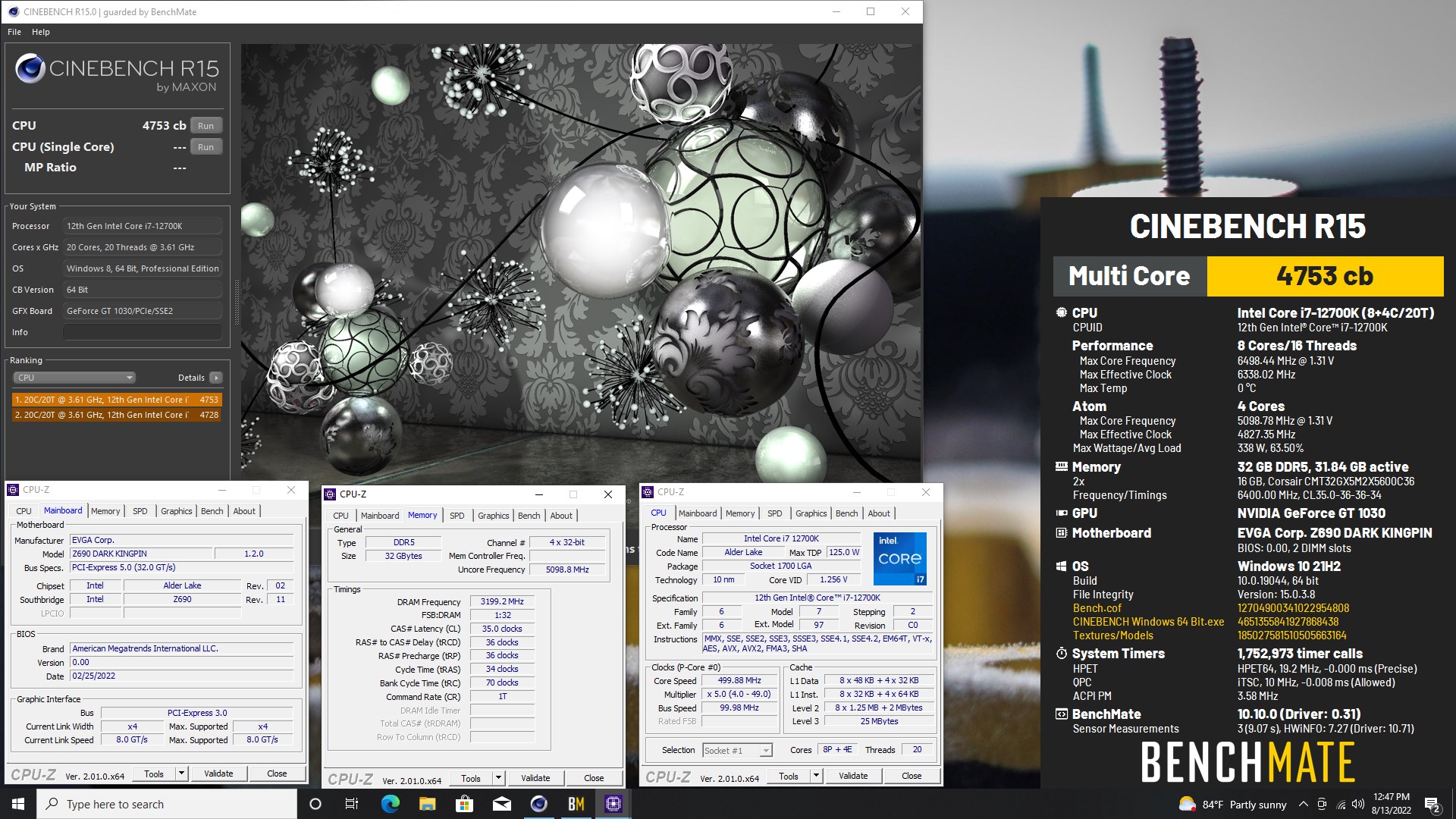The image size is (1456, 819).
Task: Open the Cinebench Help menu
Action: 41,32
